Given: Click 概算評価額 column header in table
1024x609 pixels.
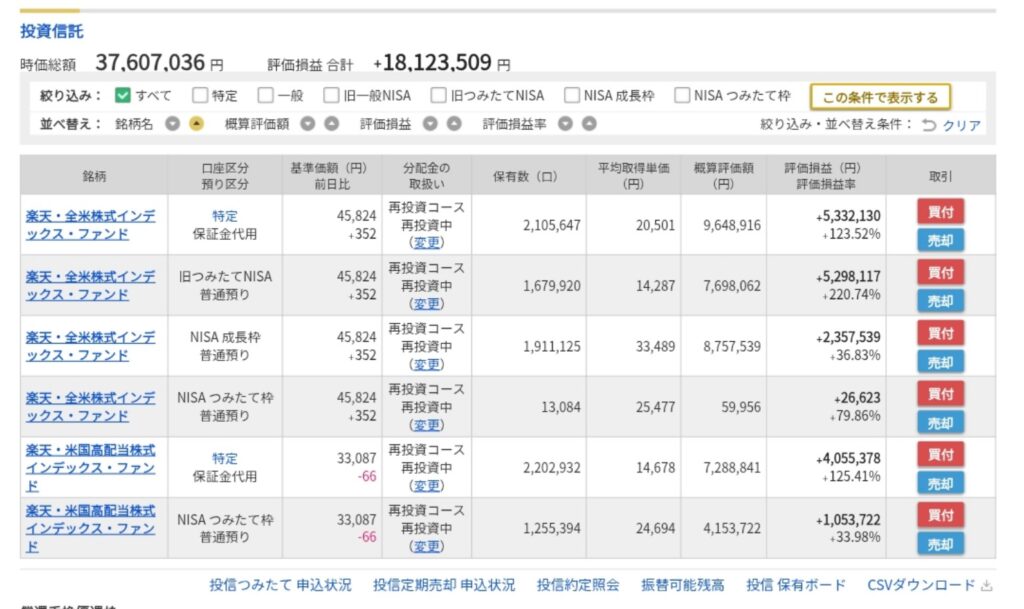Looking at the screenshot, I should click(724, 176).
